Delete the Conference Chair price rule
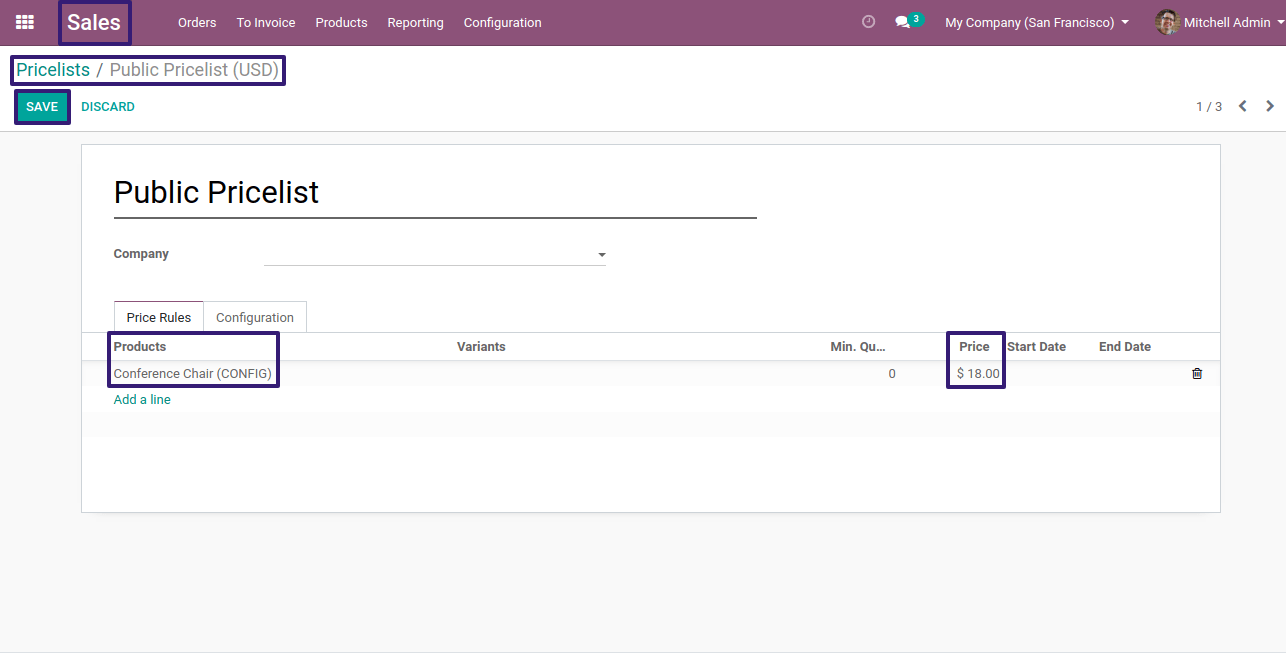The image size is (1286, 653). (x=1197, y=374)
